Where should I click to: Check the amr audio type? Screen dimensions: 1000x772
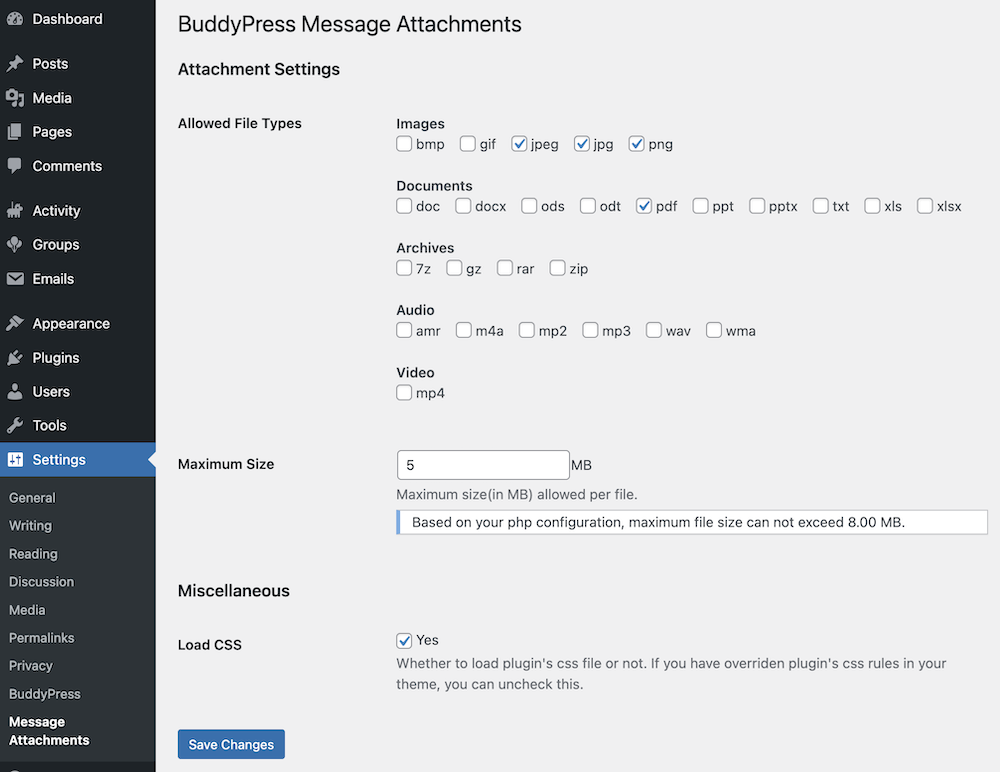tap(404, 330)
